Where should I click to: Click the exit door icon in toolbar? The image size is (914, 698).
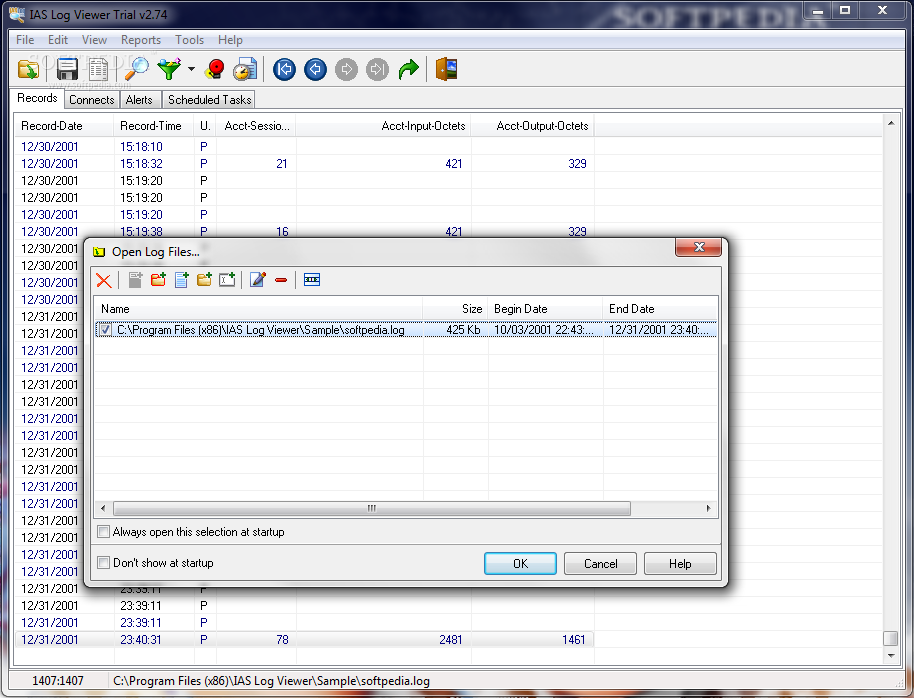(447, 69)
